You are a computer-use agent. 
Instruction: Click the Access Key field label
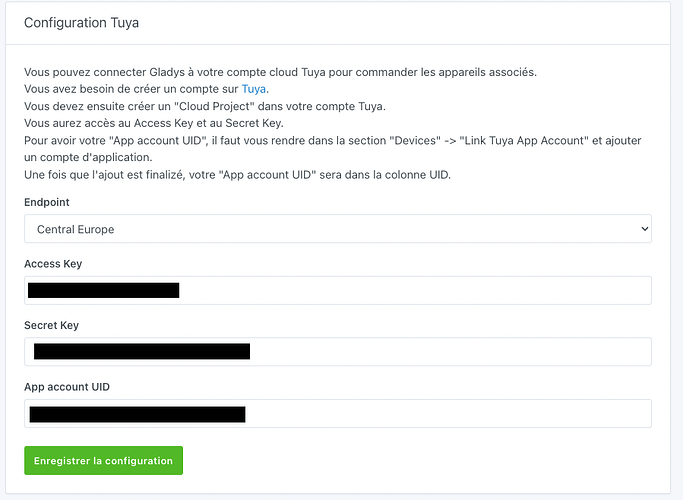(52, 264)
